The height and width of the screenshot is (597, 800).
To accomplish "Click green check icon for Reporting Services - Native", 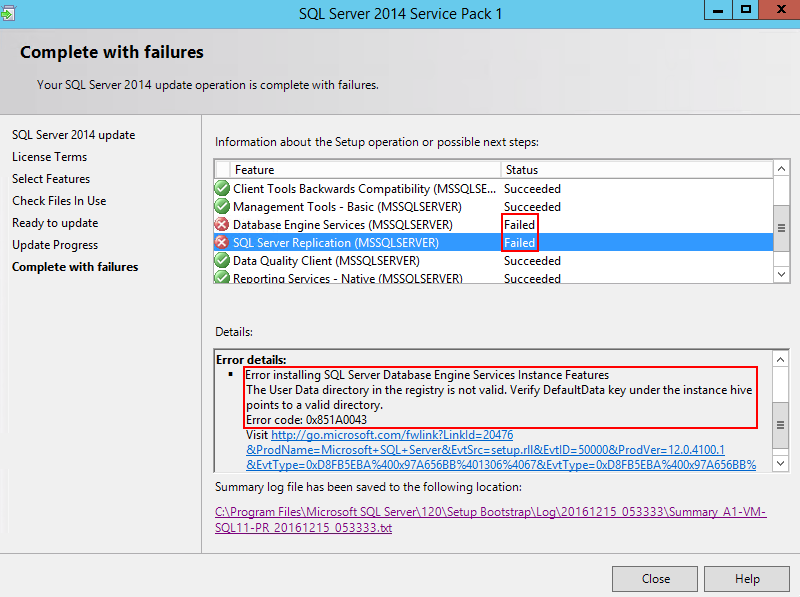I will 222,277.
